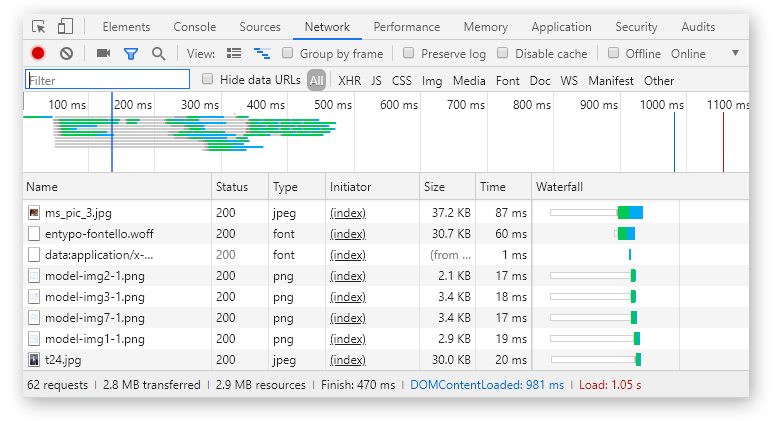Enable the Hide data URLs checkbox

coord(208,79)
